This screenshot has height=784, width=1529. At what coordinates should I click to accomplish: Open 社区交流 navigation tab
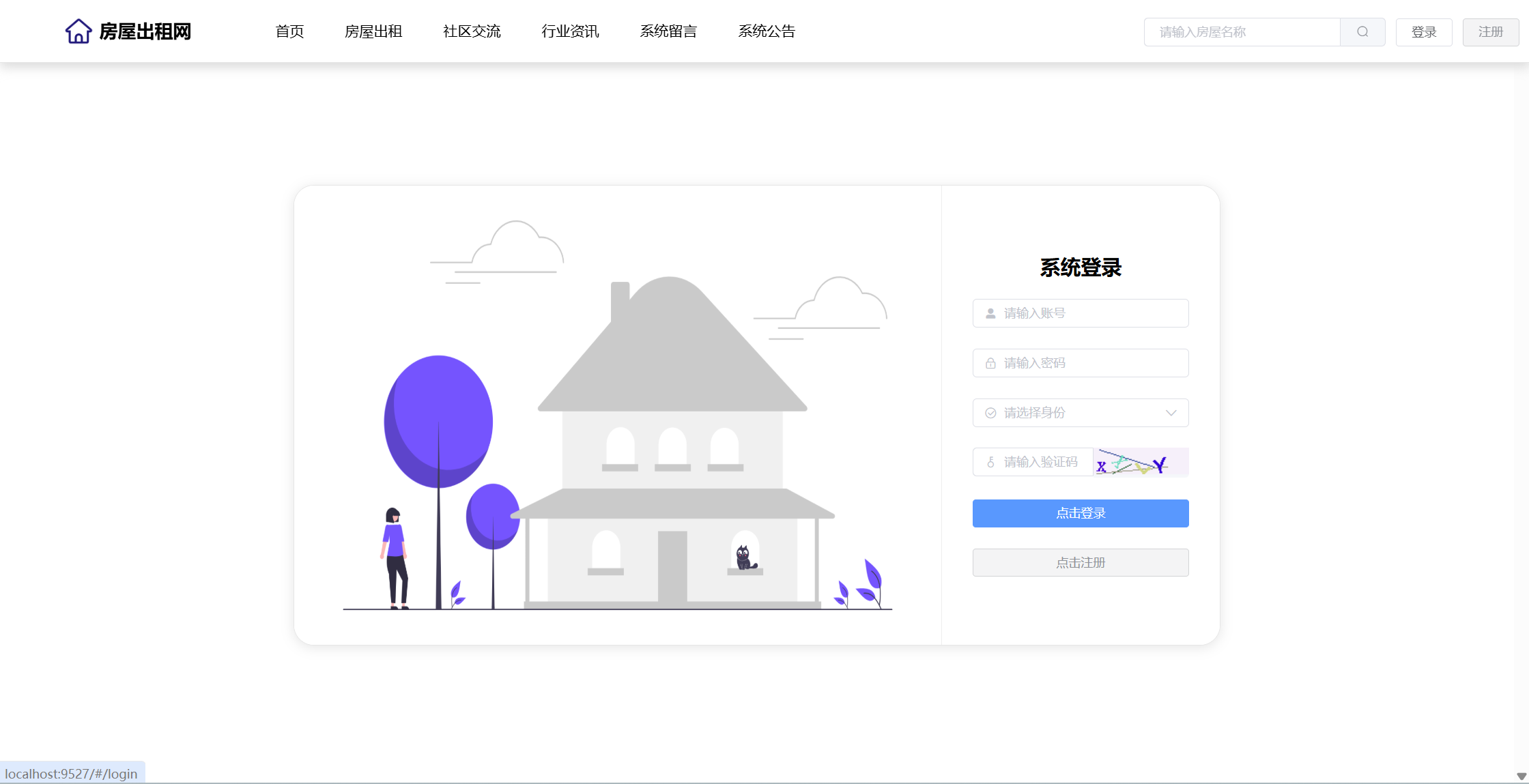pyautogui.click(x=472, y=31)
